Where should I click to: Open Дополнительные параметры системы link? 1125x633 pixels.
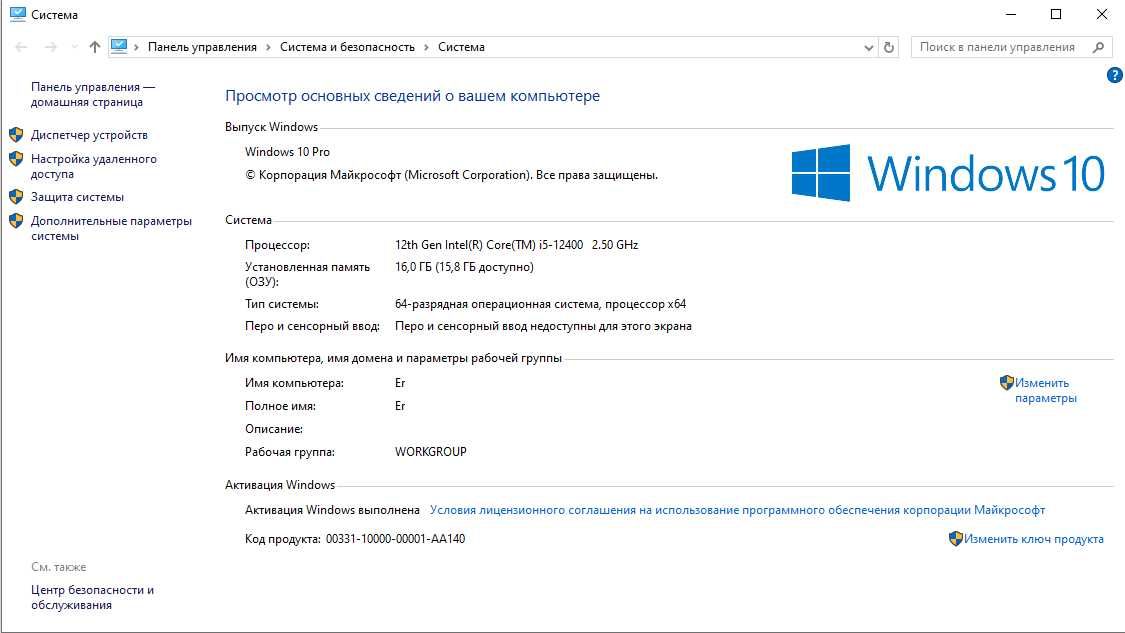111,228
